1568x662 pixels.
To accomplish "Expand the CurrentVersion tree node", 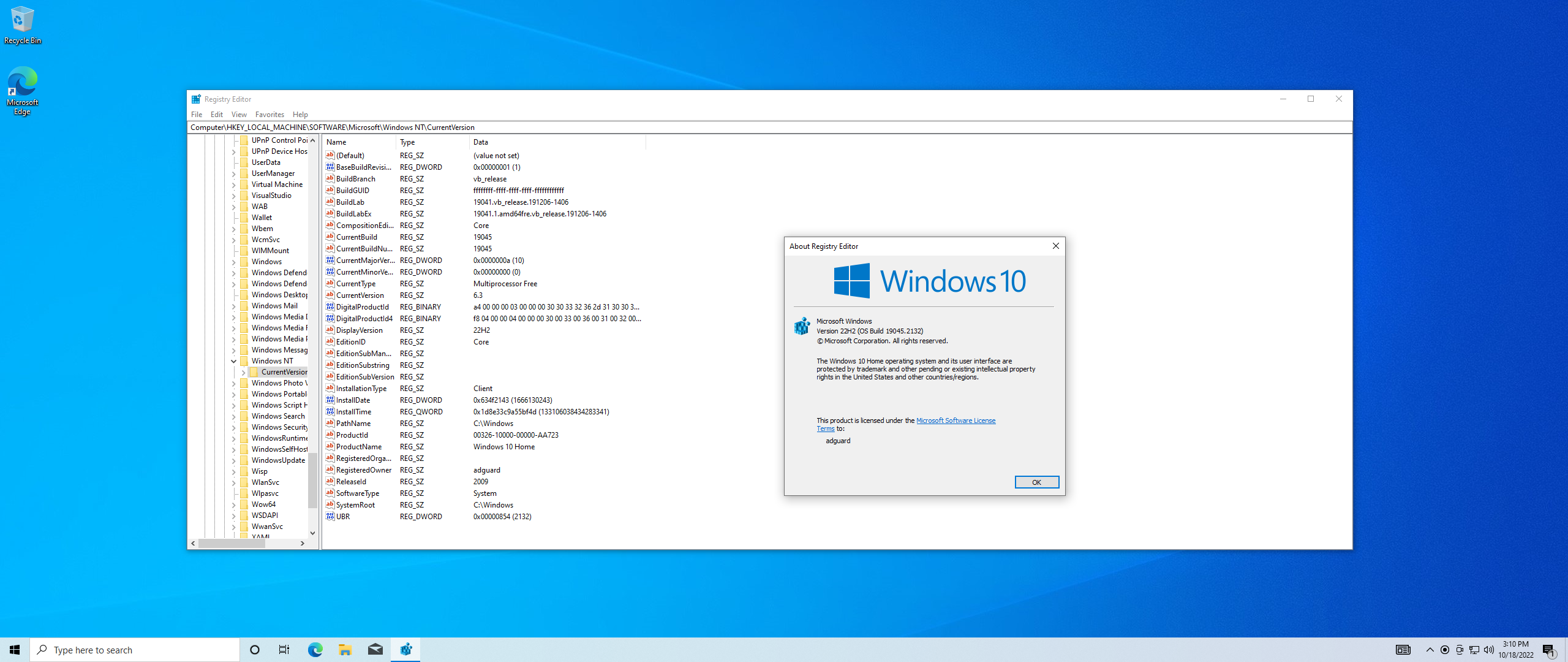I will 243,372.
